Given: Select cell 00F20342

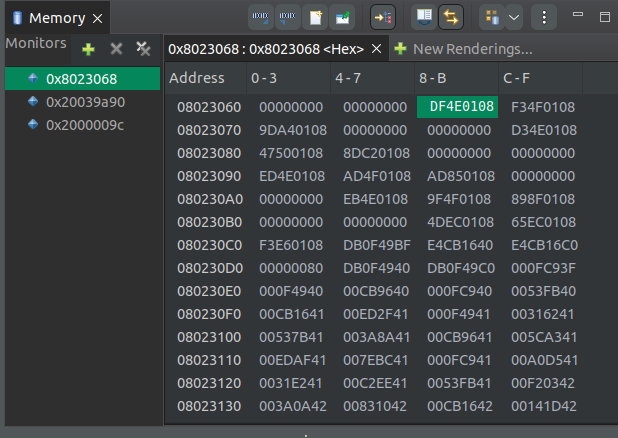Looking at the screenshot, I should (x=543, y=383).
